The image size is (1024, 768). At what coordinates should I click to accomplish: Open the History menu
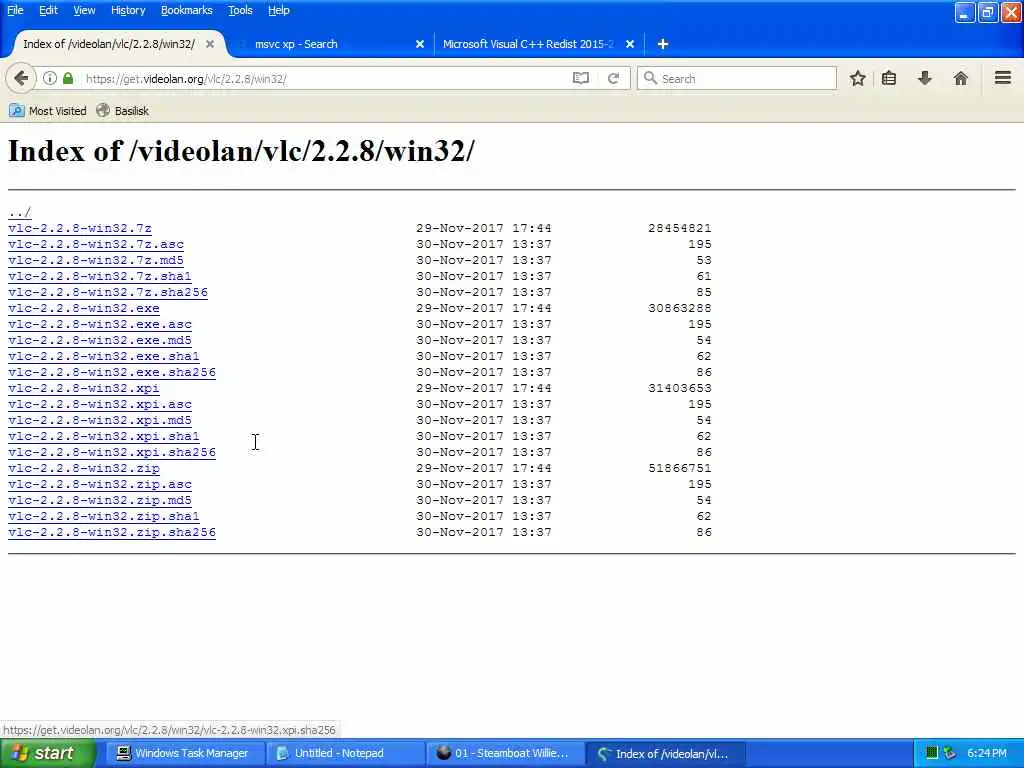pos(128,10)
